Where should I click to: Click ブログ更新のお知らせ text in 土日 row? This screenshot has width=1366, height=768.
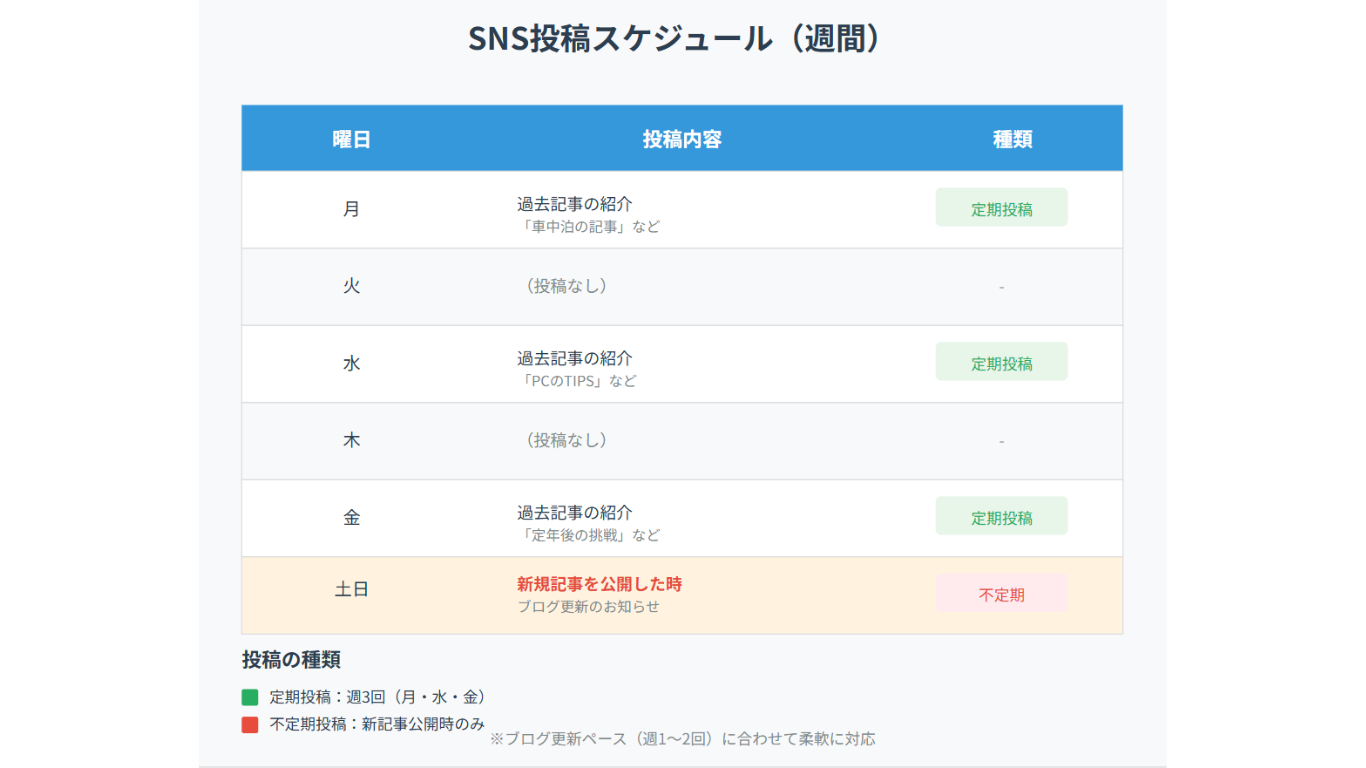(x=588, y=606)
